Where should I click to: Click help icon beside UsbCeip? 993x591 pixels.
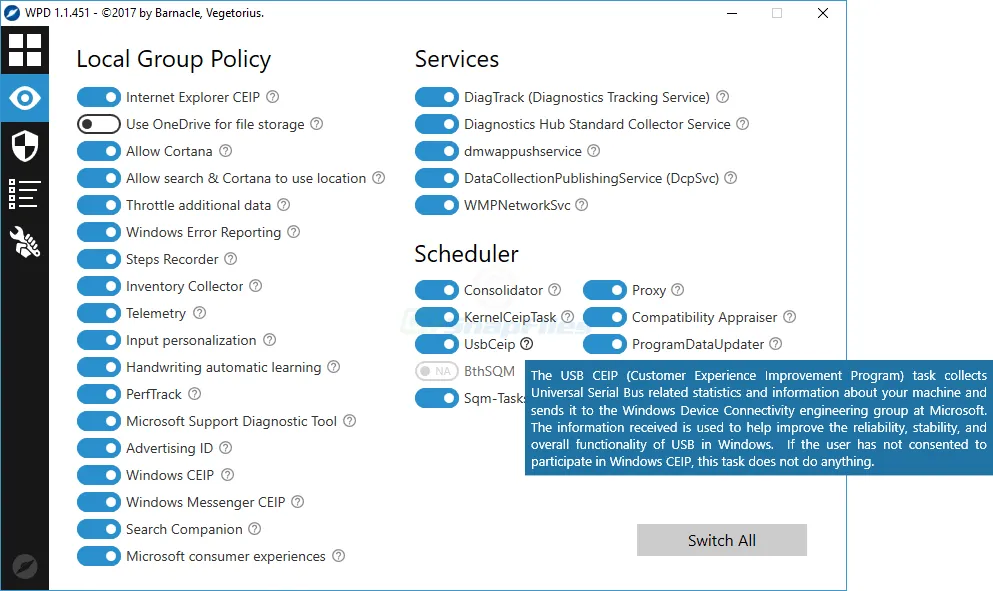[x=527, y=344]
